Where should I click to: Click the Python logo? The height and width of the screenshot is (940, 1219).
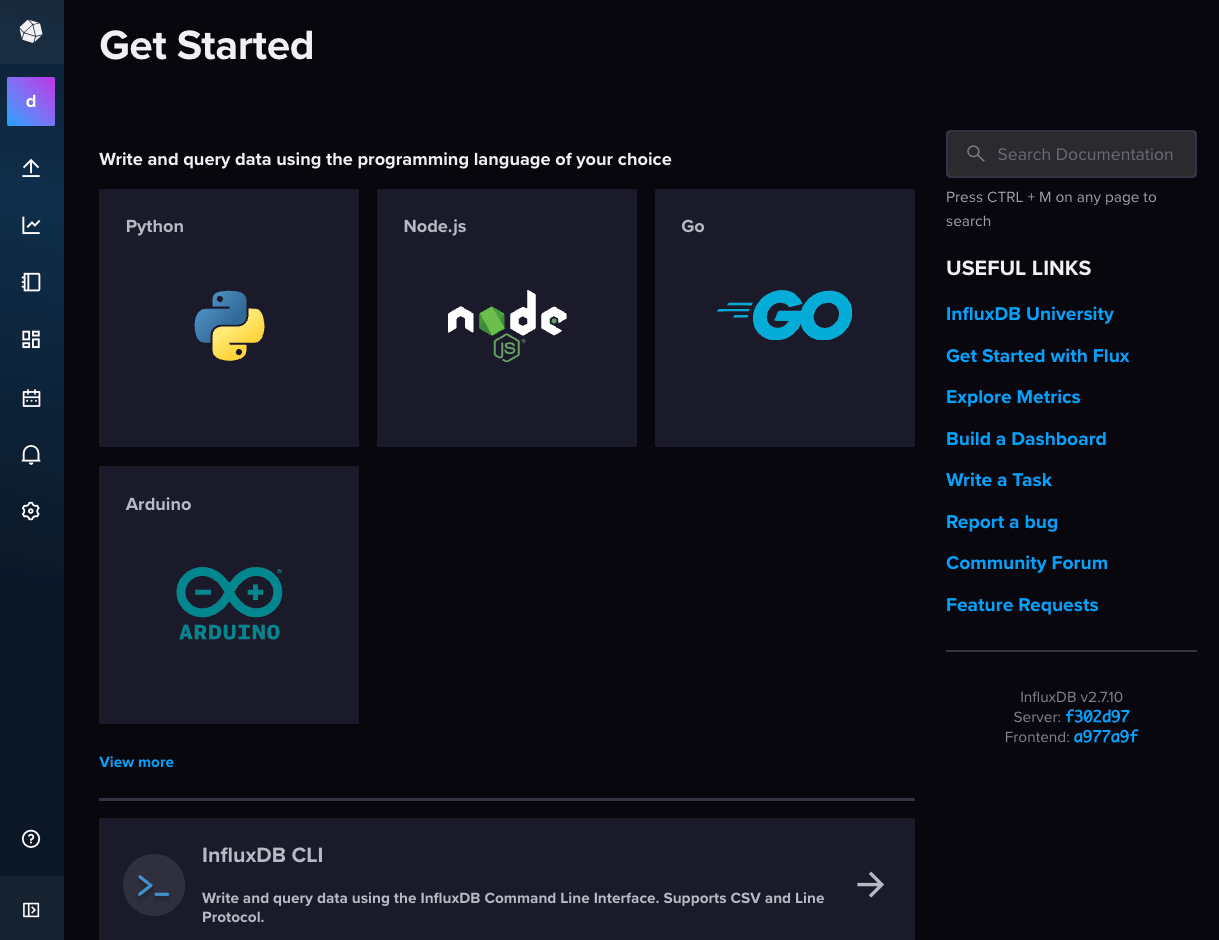click(x=229, y=326)
